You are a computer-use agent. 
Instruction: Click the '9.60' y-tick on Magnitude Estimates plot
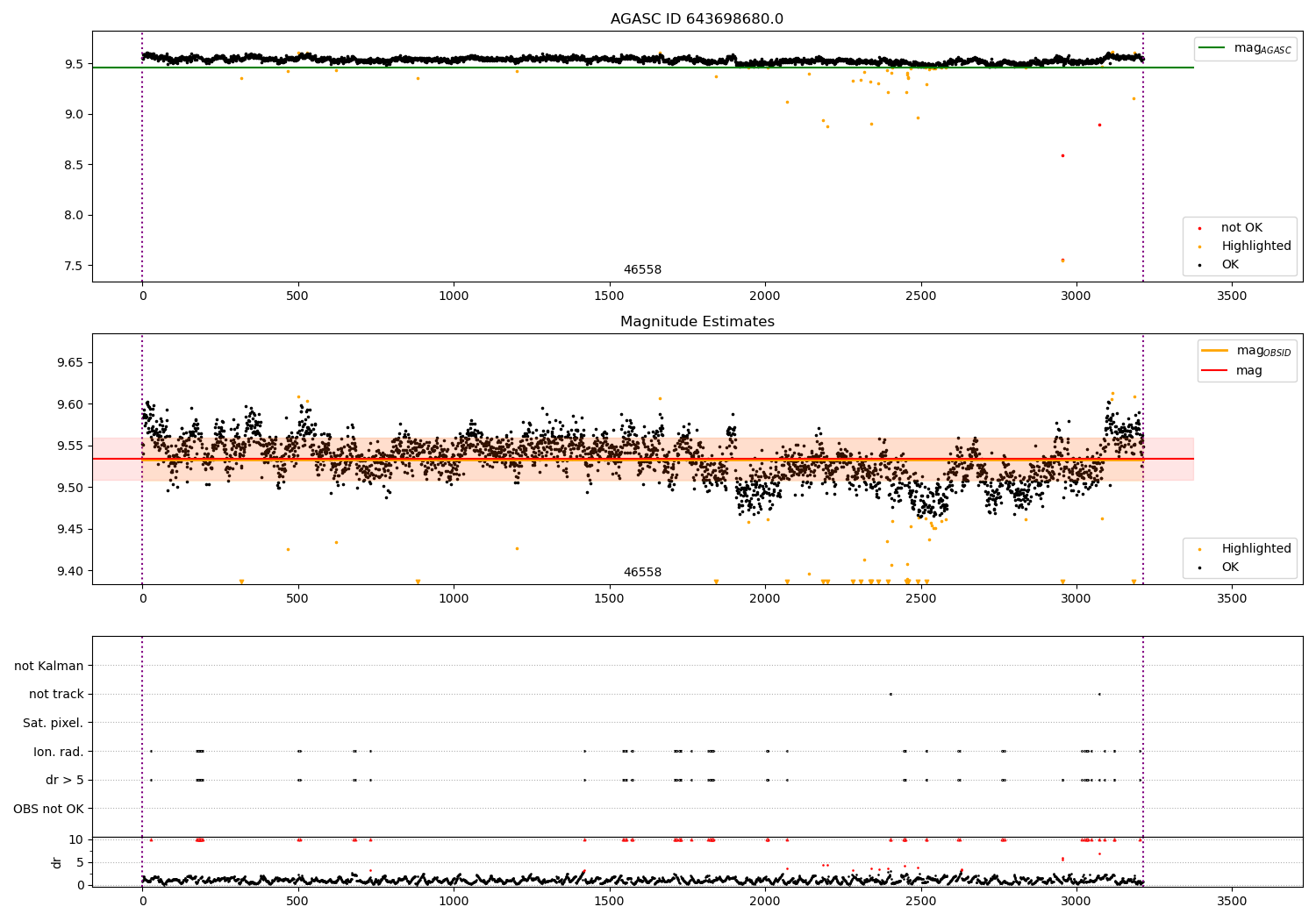(x=70, y=404)
